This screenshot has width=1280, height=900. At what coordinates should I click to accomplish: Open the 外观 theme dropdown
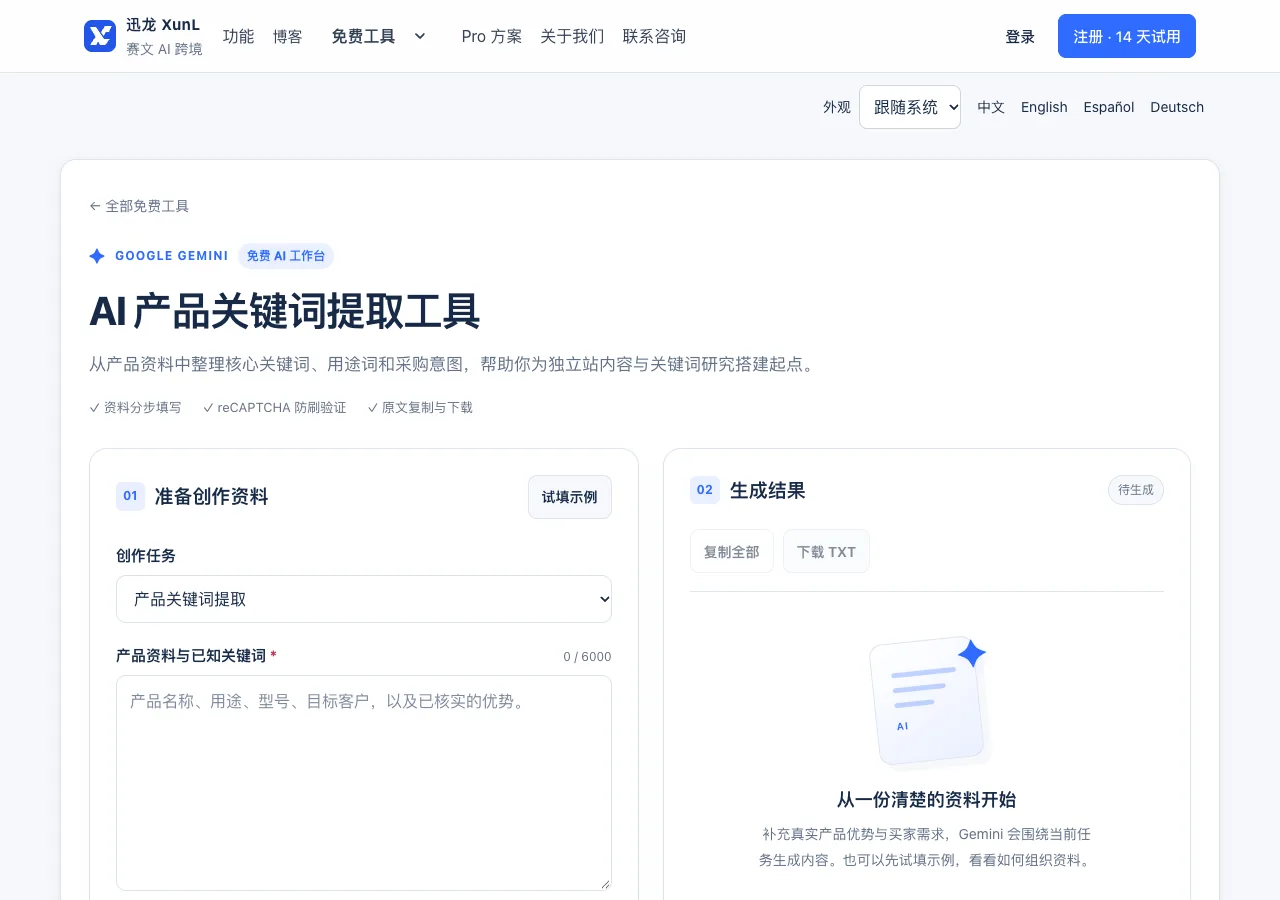coord(910,107)
